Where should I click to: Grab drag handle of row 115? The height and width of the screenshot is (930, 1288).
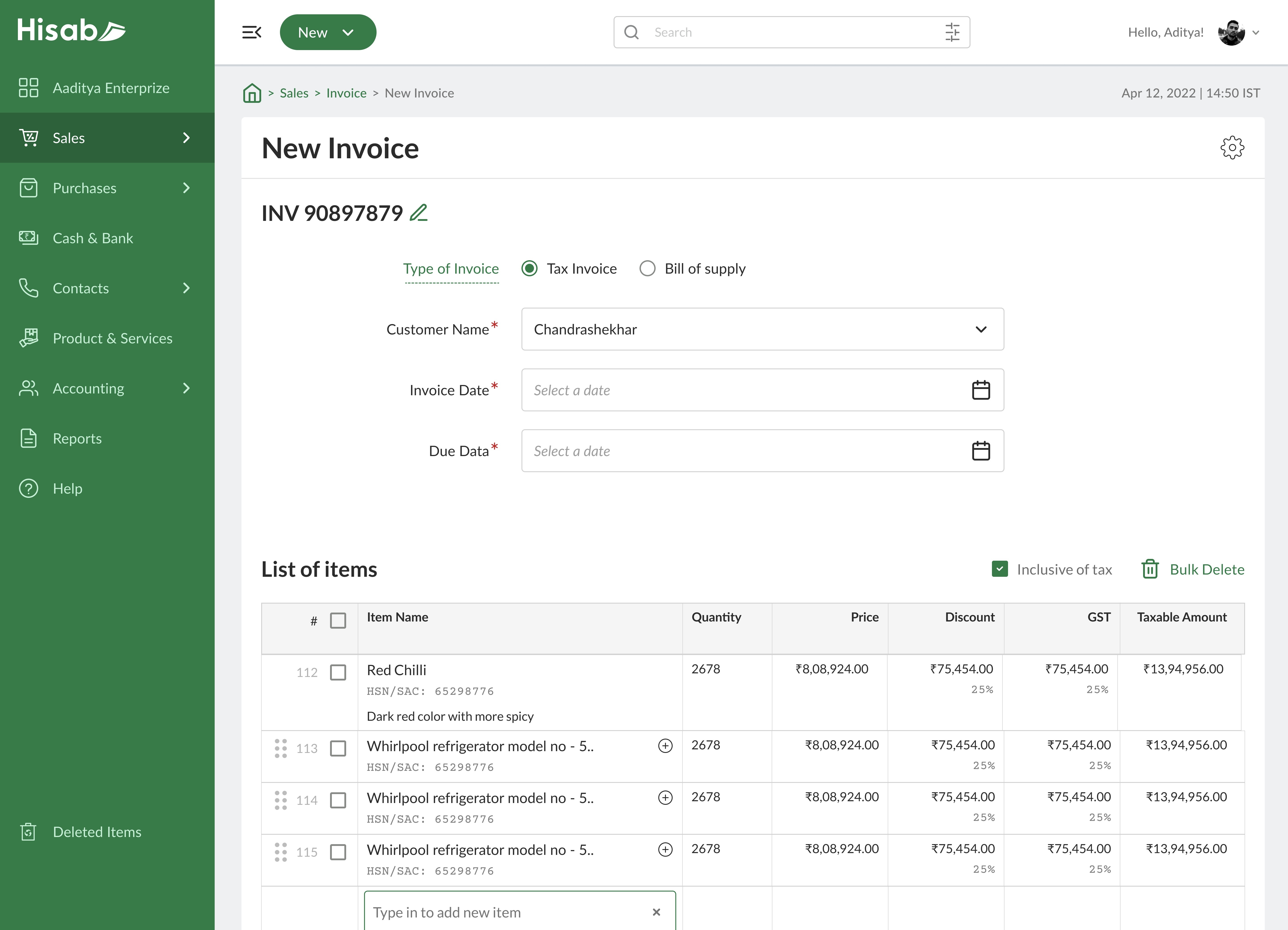[x=281, y=852]
